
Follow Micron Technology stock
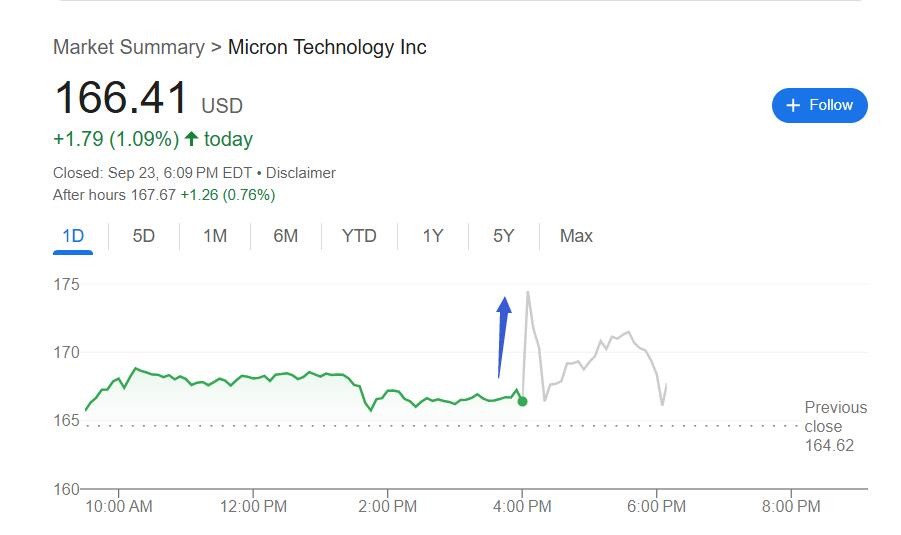(x=819, y=105)
